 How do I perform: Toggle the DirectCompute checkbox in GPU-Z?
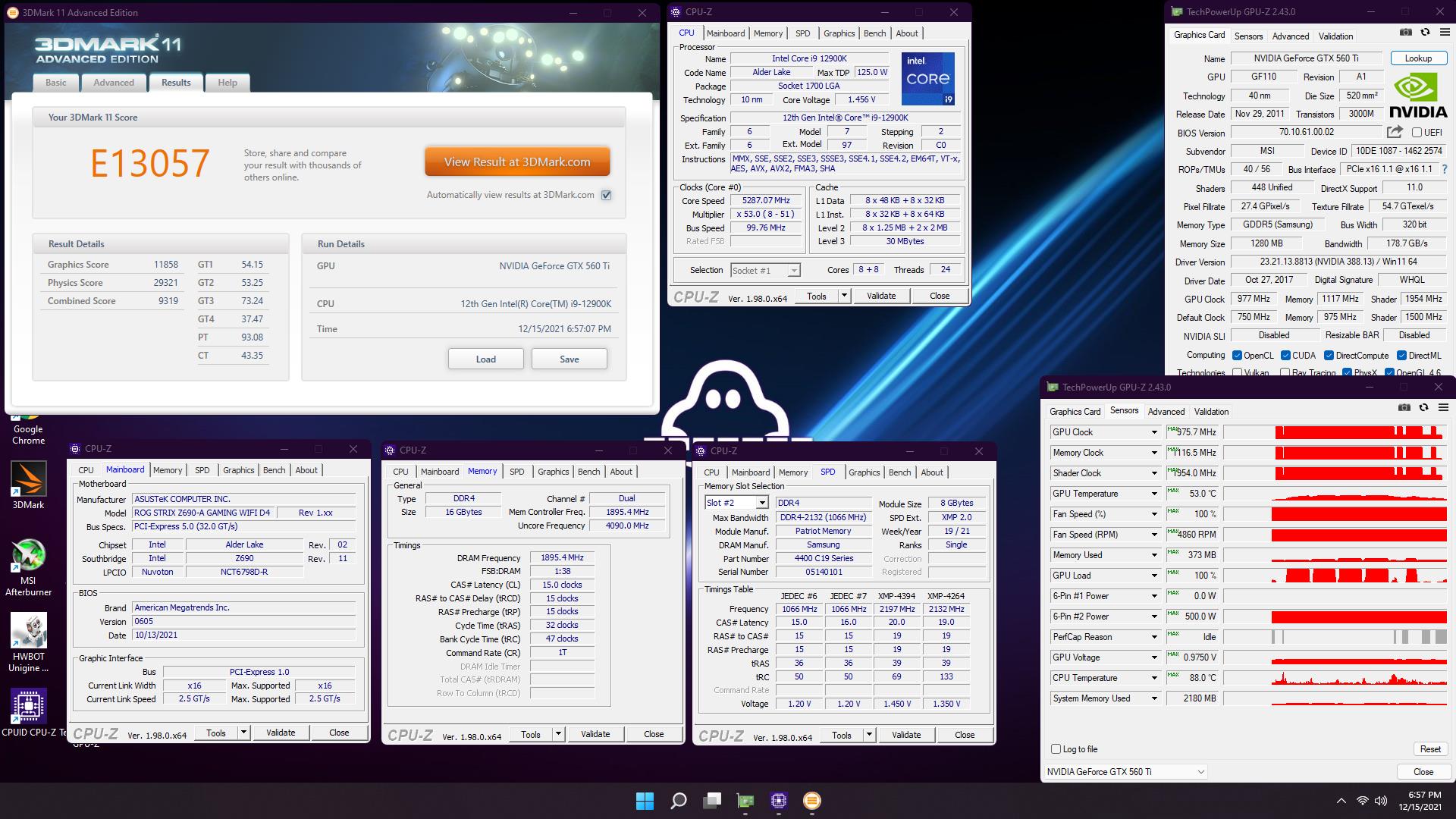1329,356
